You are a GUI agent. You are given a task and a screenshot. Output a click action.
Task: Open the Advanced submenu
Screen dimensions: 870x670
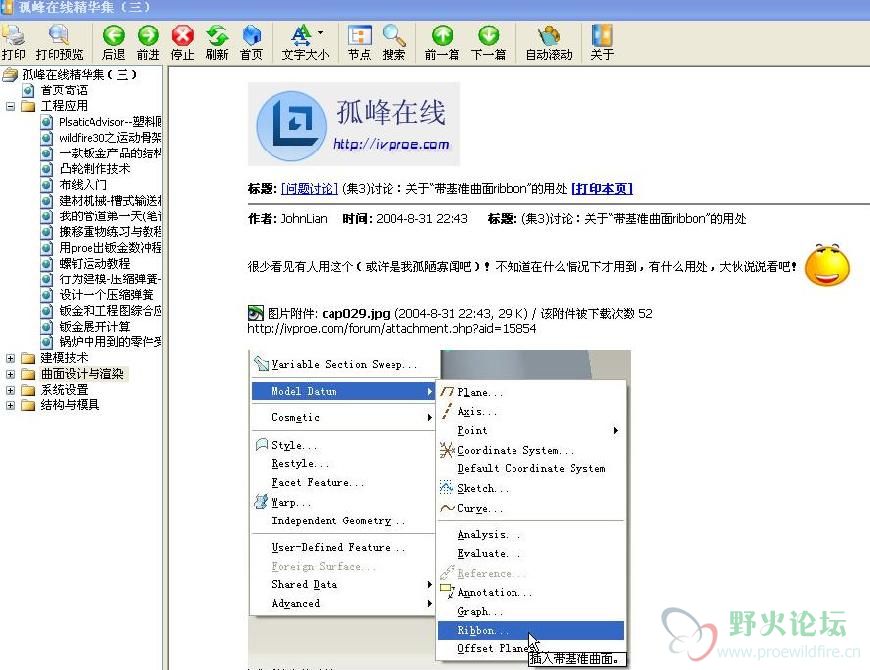click(x=342, y=603)
